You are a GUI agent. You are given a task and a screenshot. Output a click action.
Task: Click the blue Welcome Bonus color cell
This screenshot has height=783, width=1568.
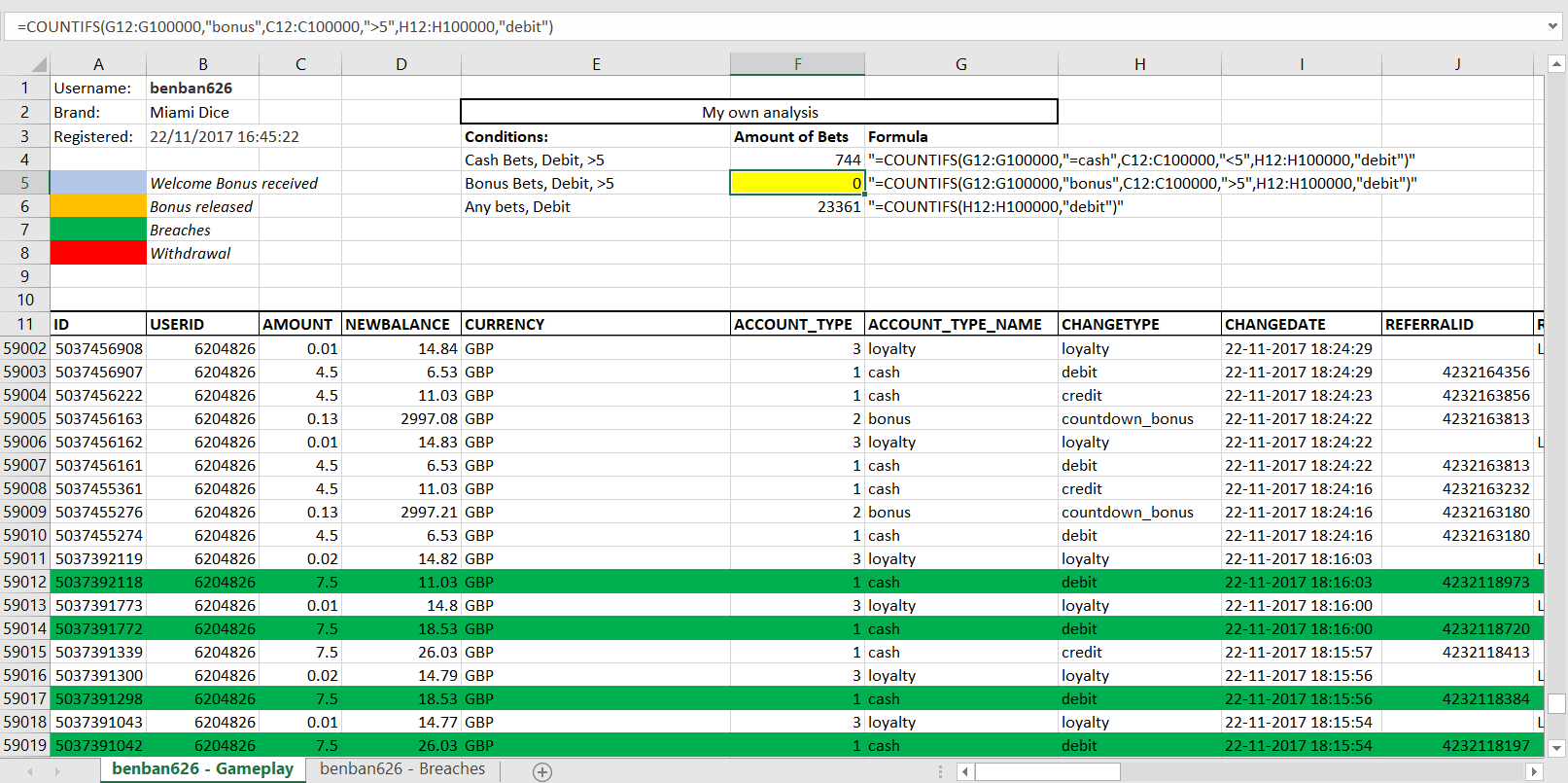98,183
